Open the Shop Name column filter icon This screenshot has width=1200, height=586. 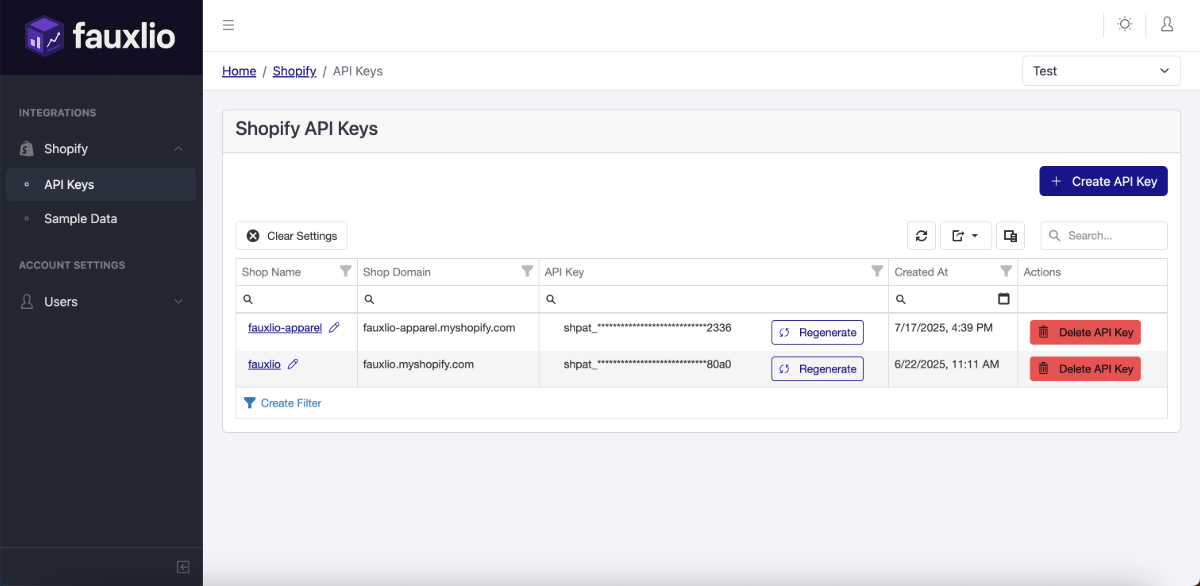point(346,271)
